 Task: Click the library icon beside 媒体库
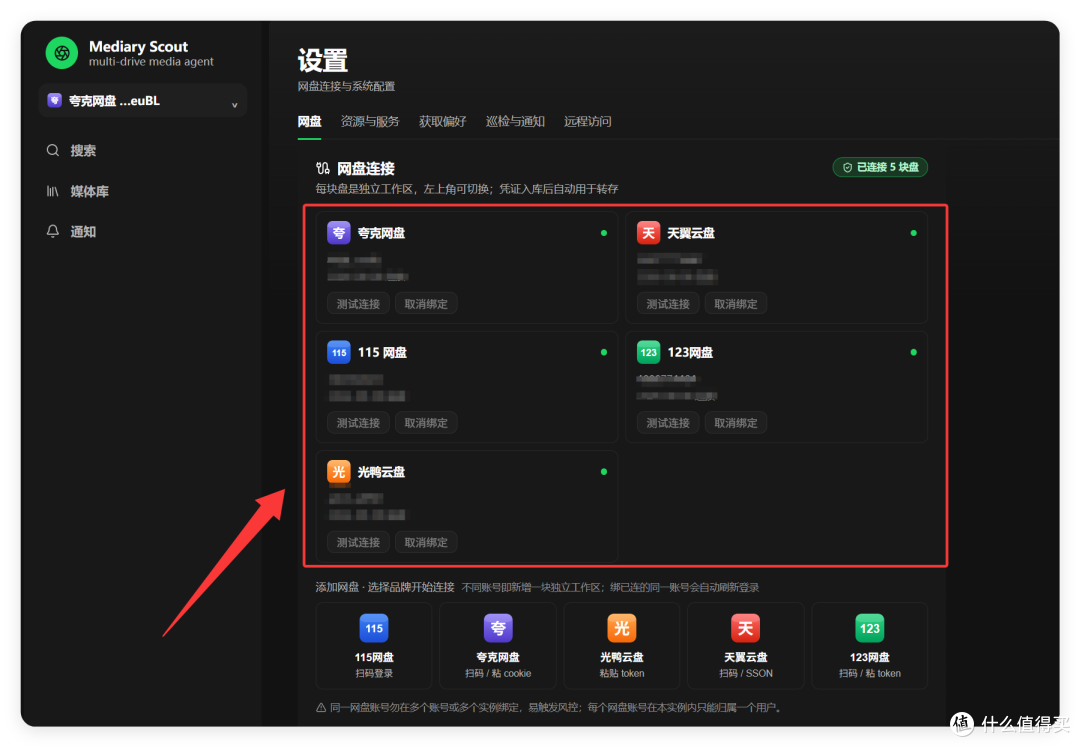[x=53, y=191]
